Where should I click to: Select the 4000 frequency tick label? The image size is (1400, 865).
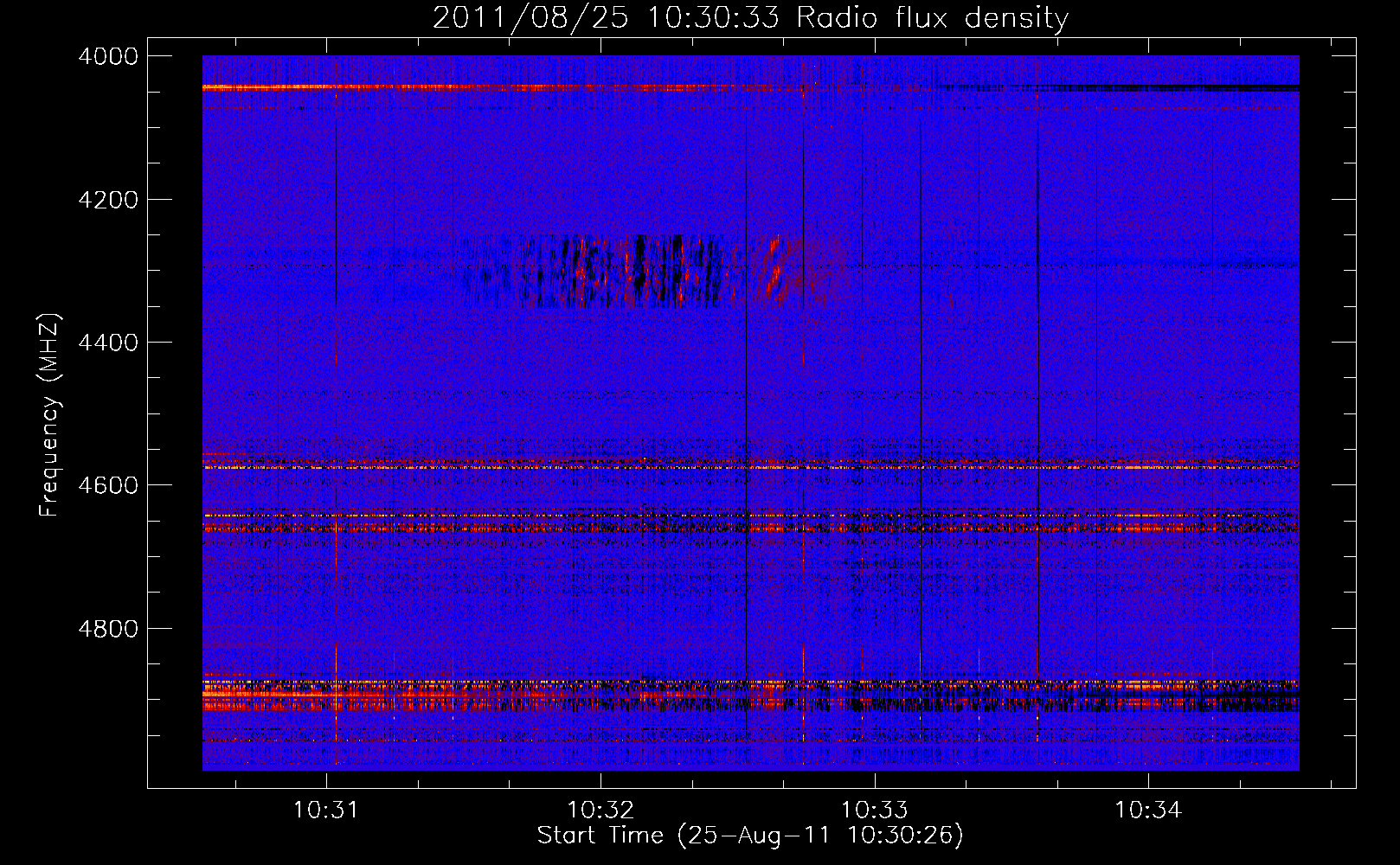click(x=108, y=56)
